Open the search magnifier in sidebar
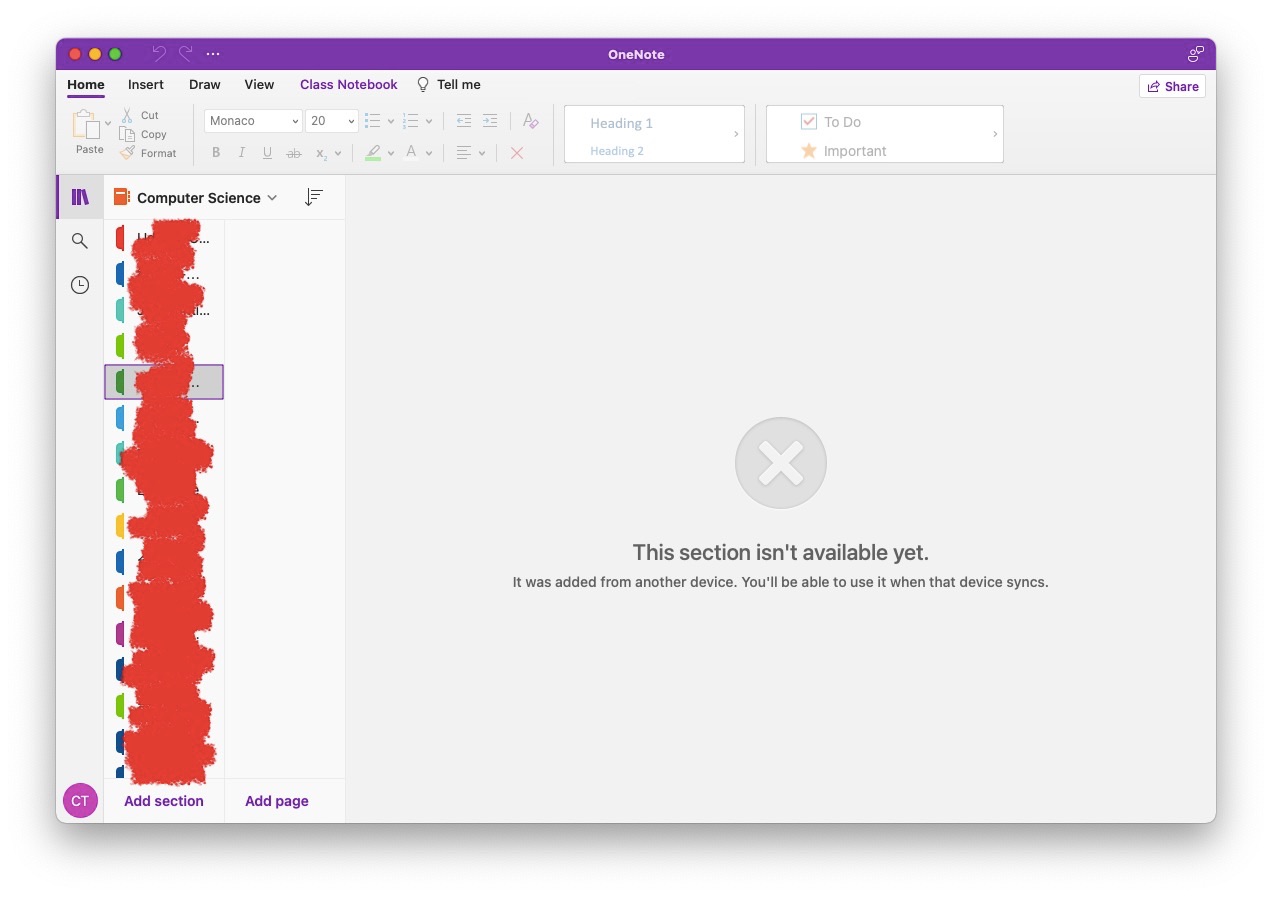Viewport: 1272px width, 897px height. pos(80,241)
